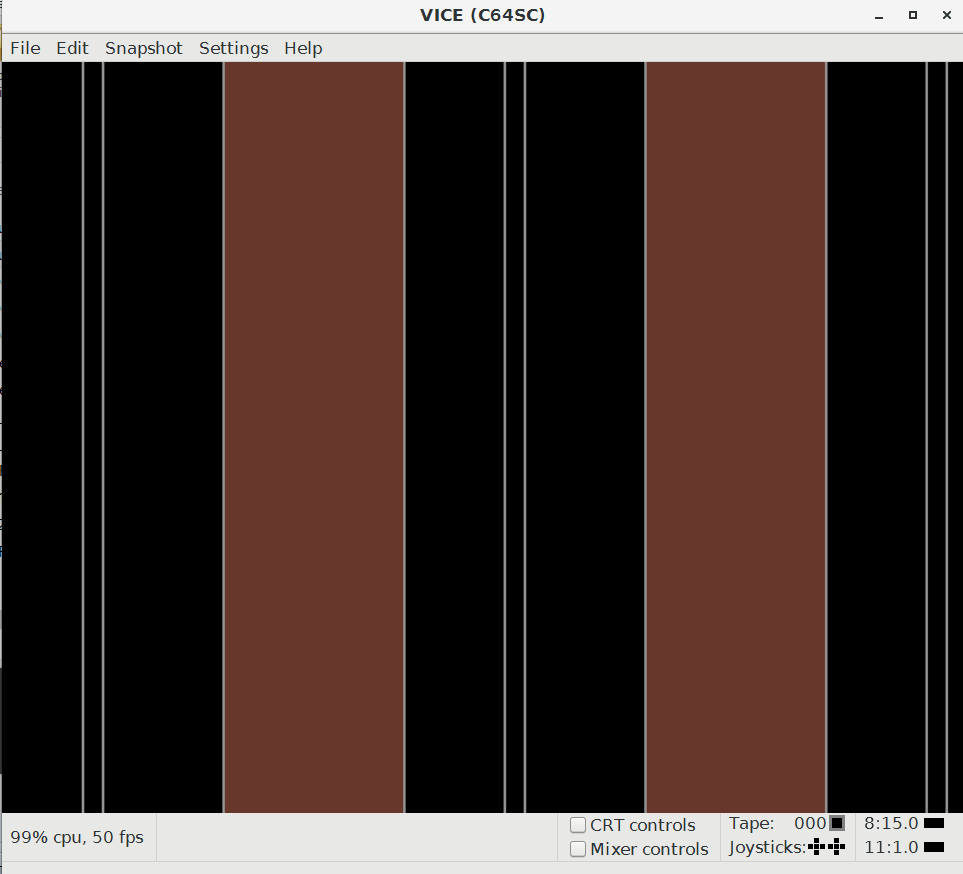Click the second joystick indicator icon
The height and width of the screenshot is (874, 963).
point(836,848)
